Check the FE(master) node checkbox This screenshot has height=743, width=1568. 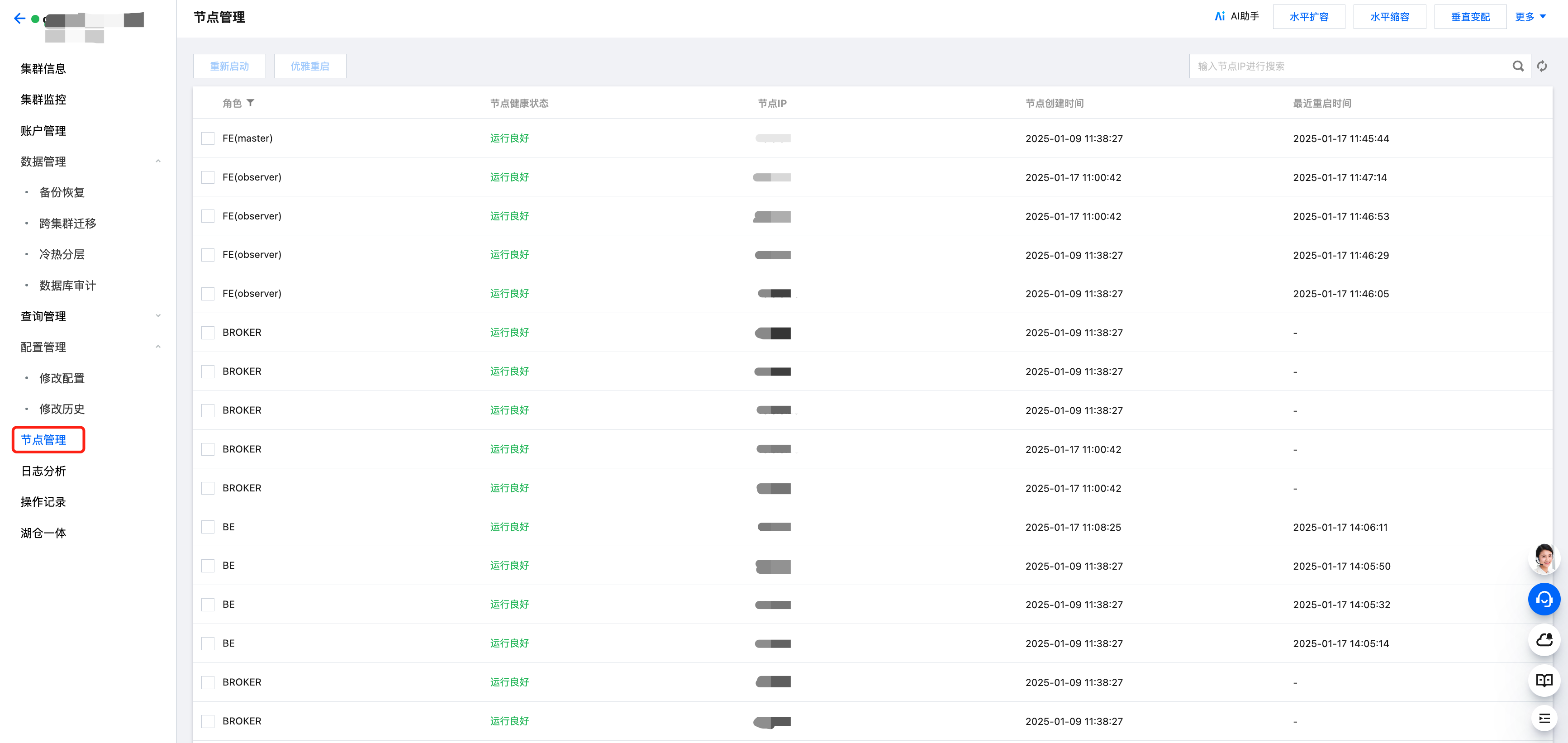208,138
